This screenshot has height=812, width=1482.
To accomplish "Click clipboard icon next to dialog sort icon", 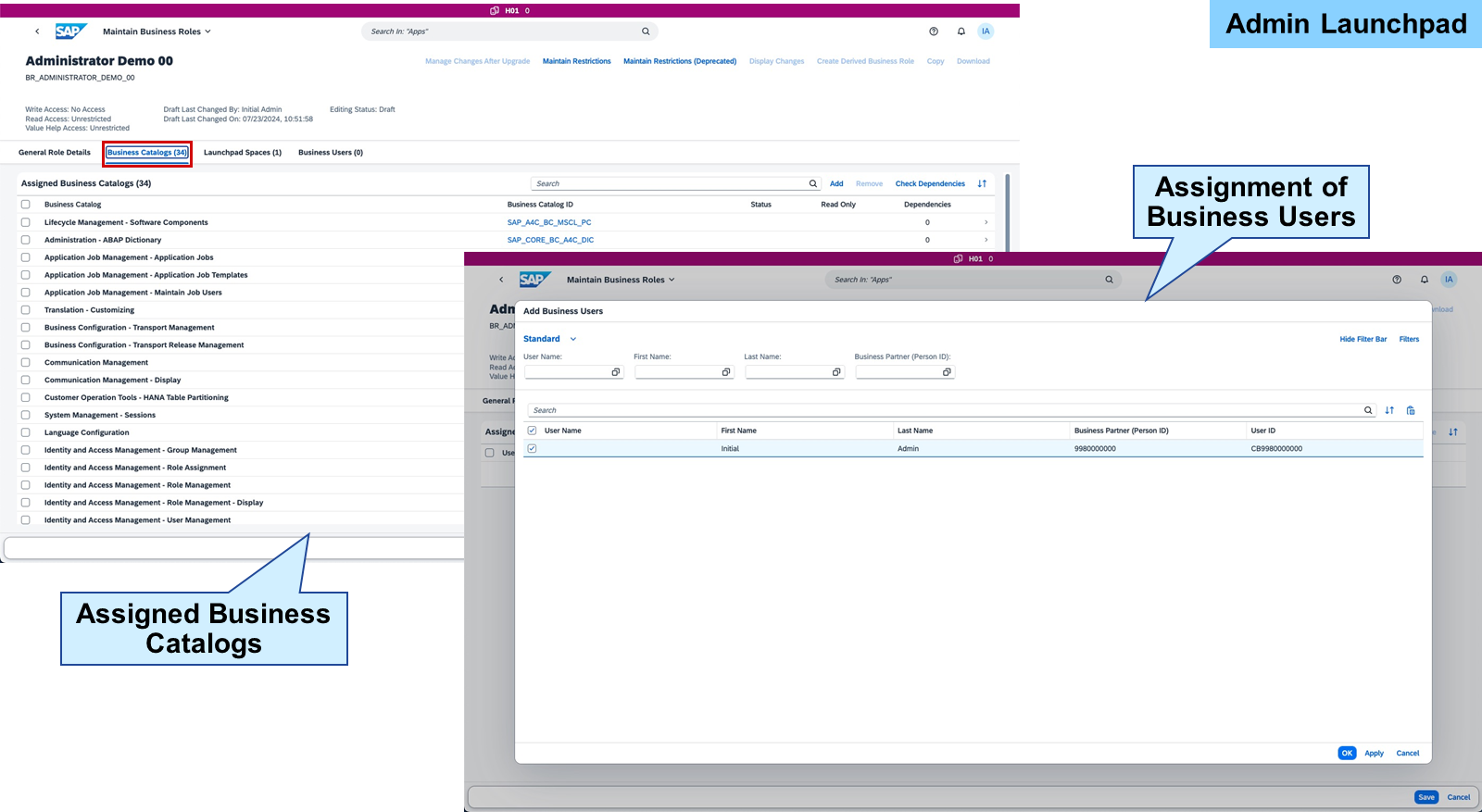I will pyautogui.click(x=1411, y=410).
